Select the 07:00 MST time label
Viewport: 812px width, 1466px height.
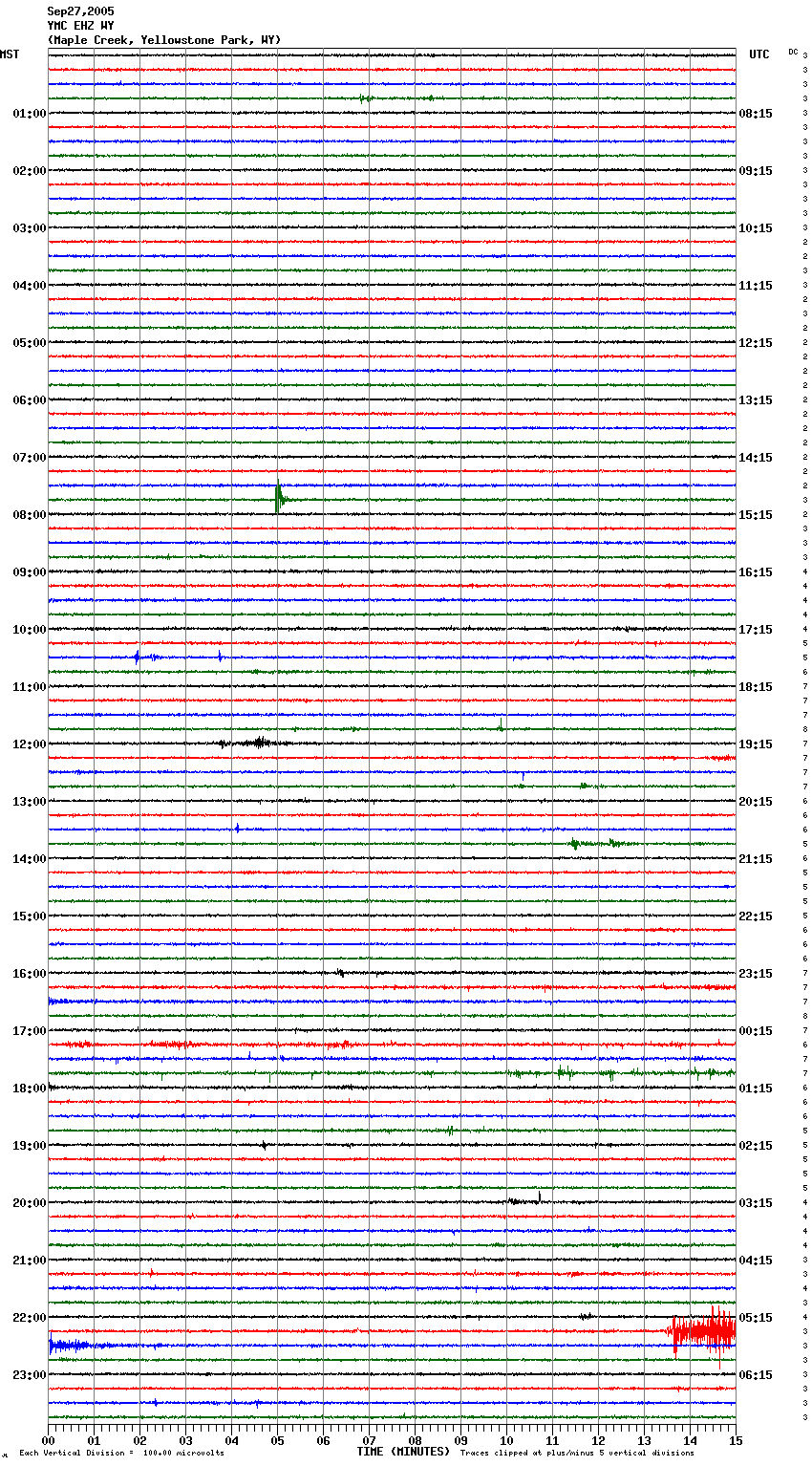30,458
